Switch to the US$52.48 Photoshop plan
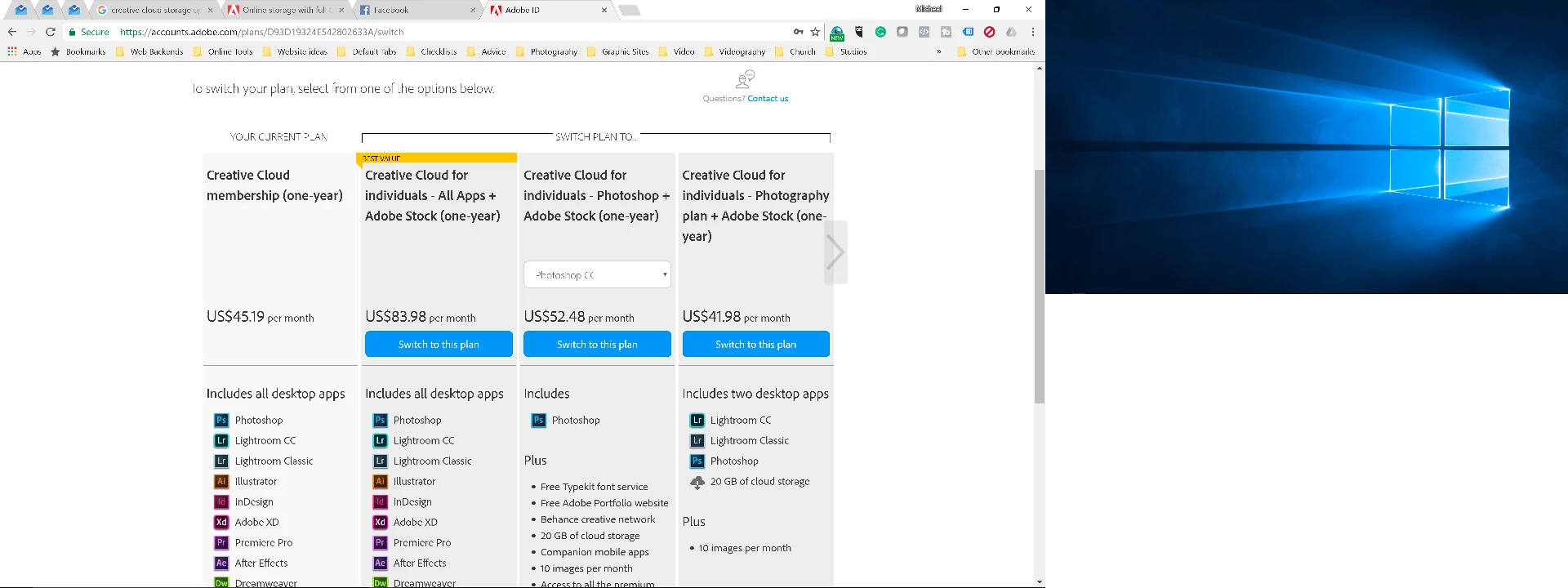 597,344
